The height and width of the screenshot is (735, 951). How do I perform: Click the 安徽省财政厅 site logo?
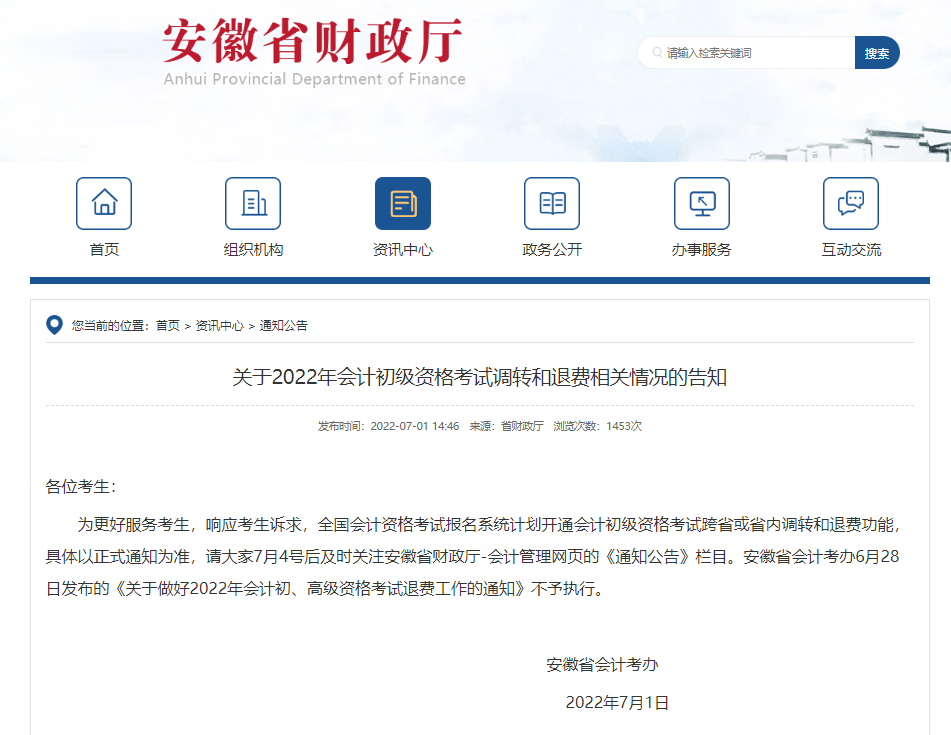point(314,52)
